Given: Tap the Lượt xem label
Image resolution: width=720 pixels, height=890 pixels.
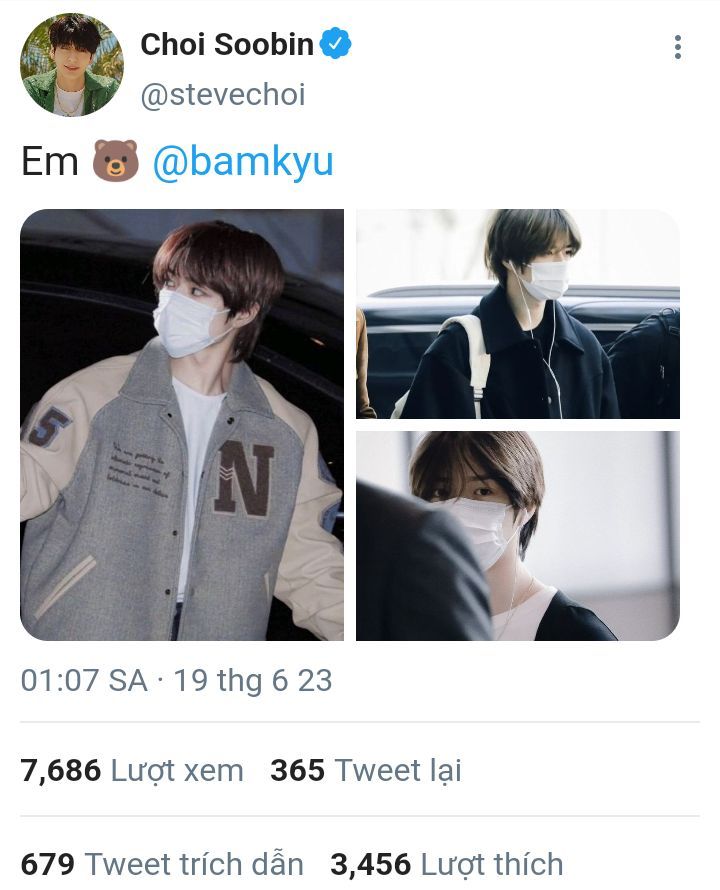Looking at the screenshot, I should pyautogui.click(x=177, y=771).
